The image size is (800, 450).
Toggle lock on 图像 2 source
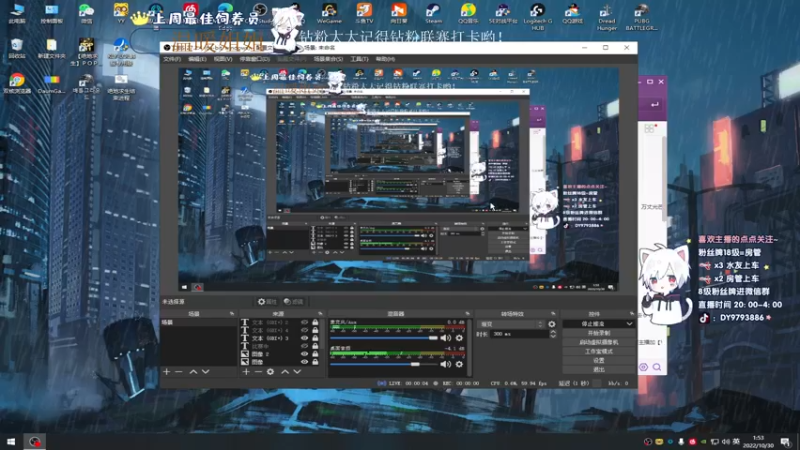315,354
